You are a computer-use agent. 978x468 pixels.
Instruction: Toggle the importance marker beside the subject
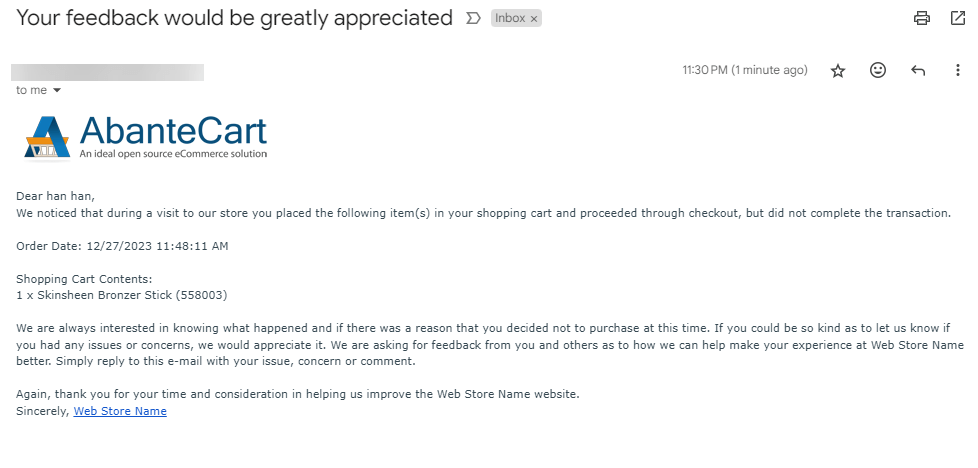tap(473, 19)
